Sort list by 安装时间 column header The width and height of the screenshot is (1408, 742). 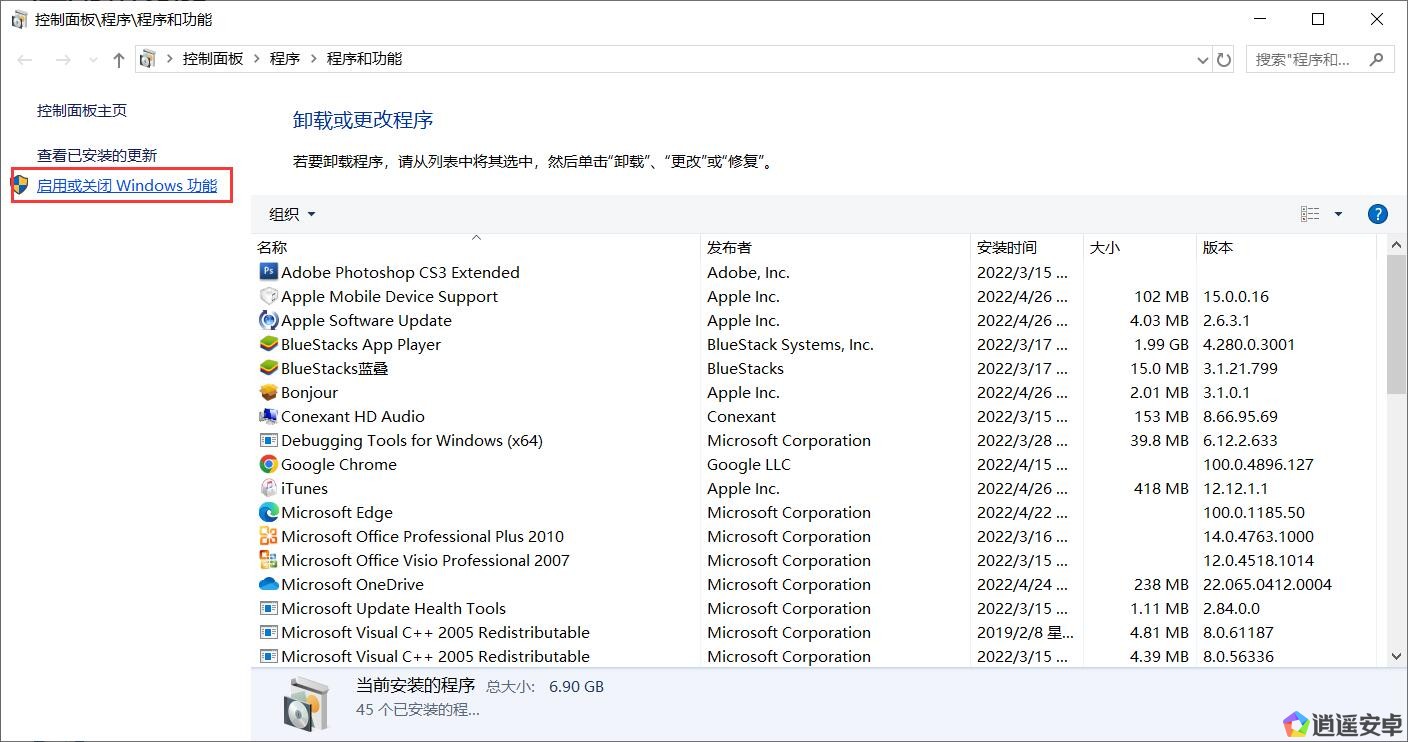click(1006, 248)
